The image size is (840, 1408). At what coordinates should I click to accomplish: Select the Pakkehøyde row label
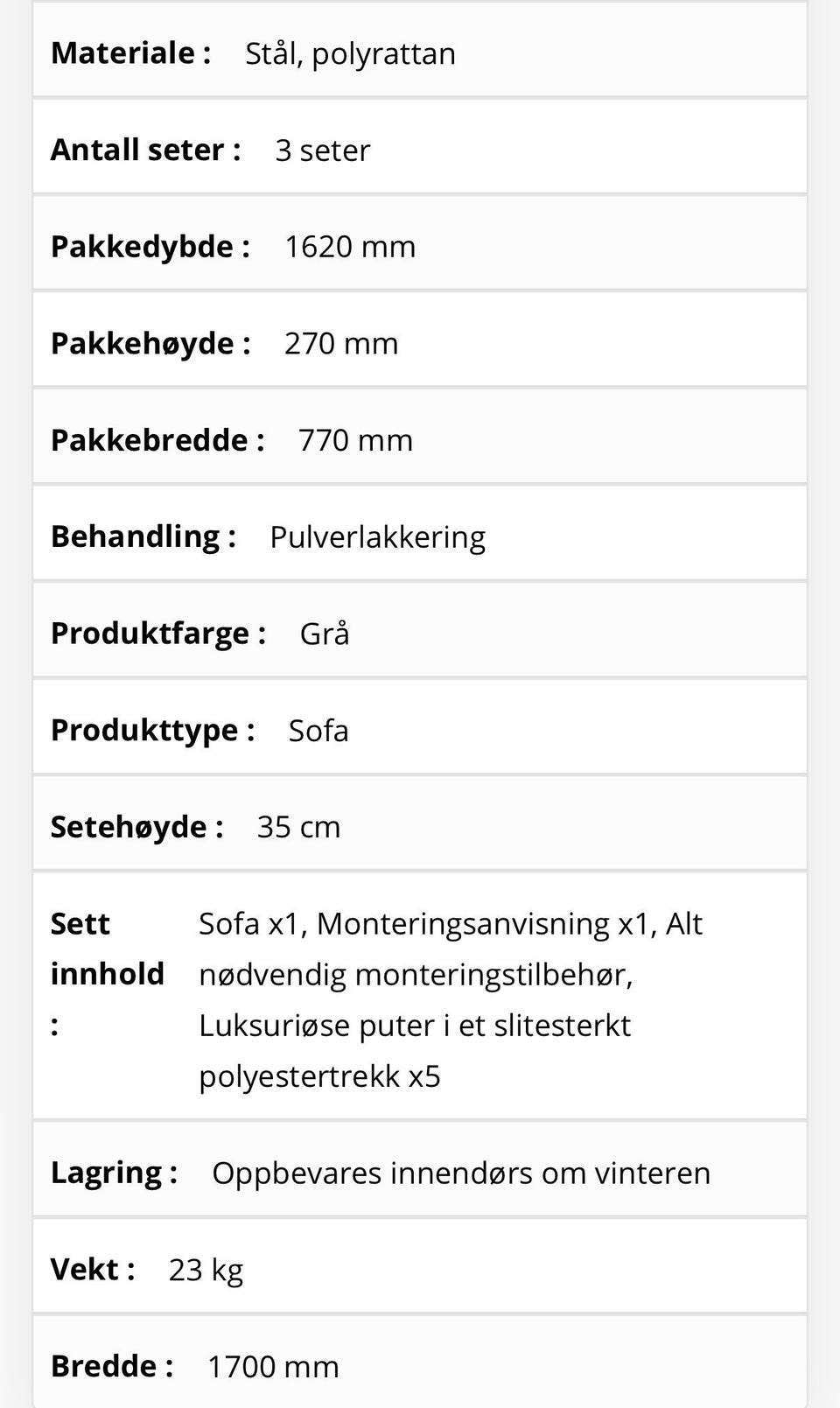click(150, 344)
